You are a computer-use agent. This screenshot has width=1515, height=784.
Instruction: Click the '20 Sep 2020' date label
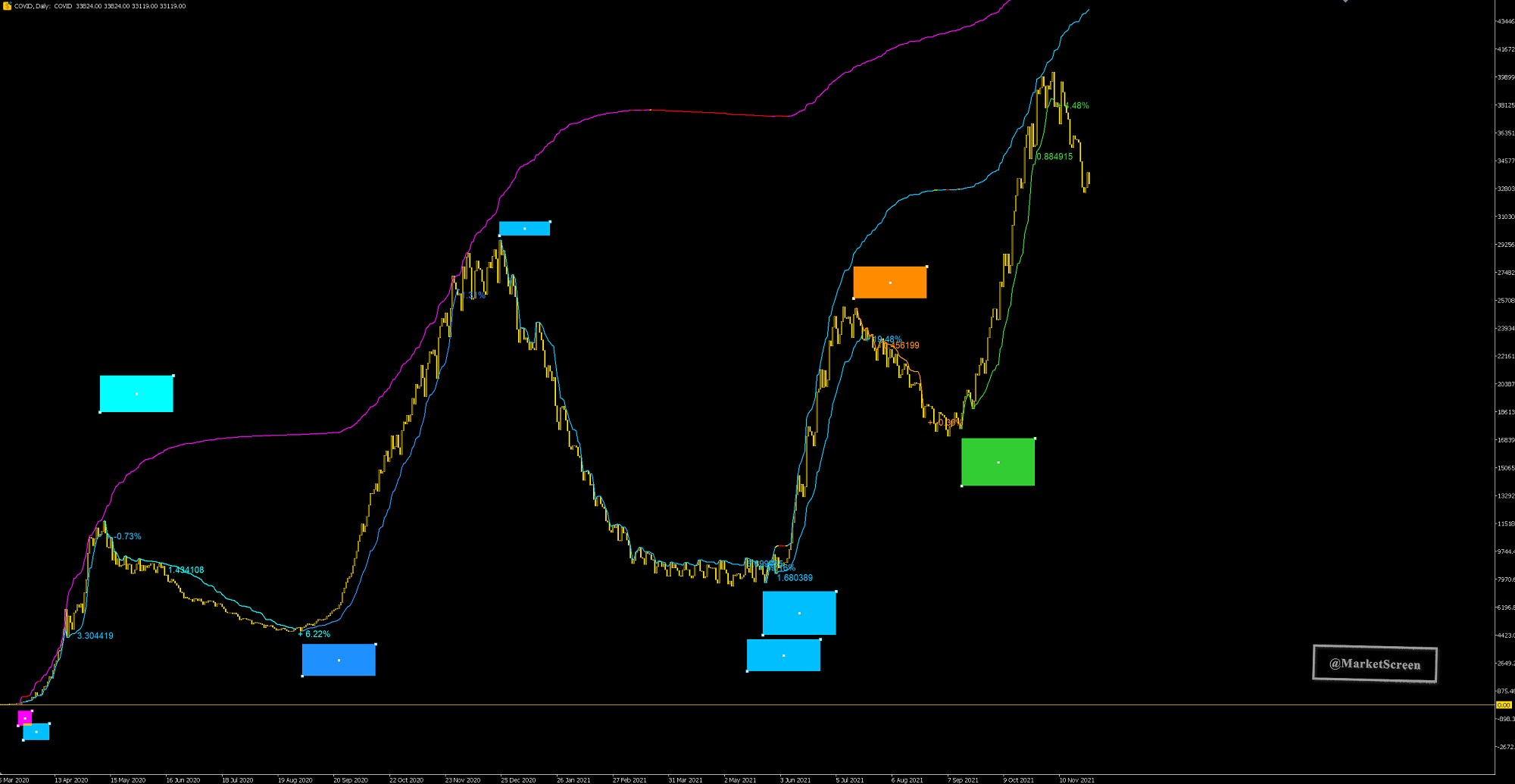[x=351, y=780]
